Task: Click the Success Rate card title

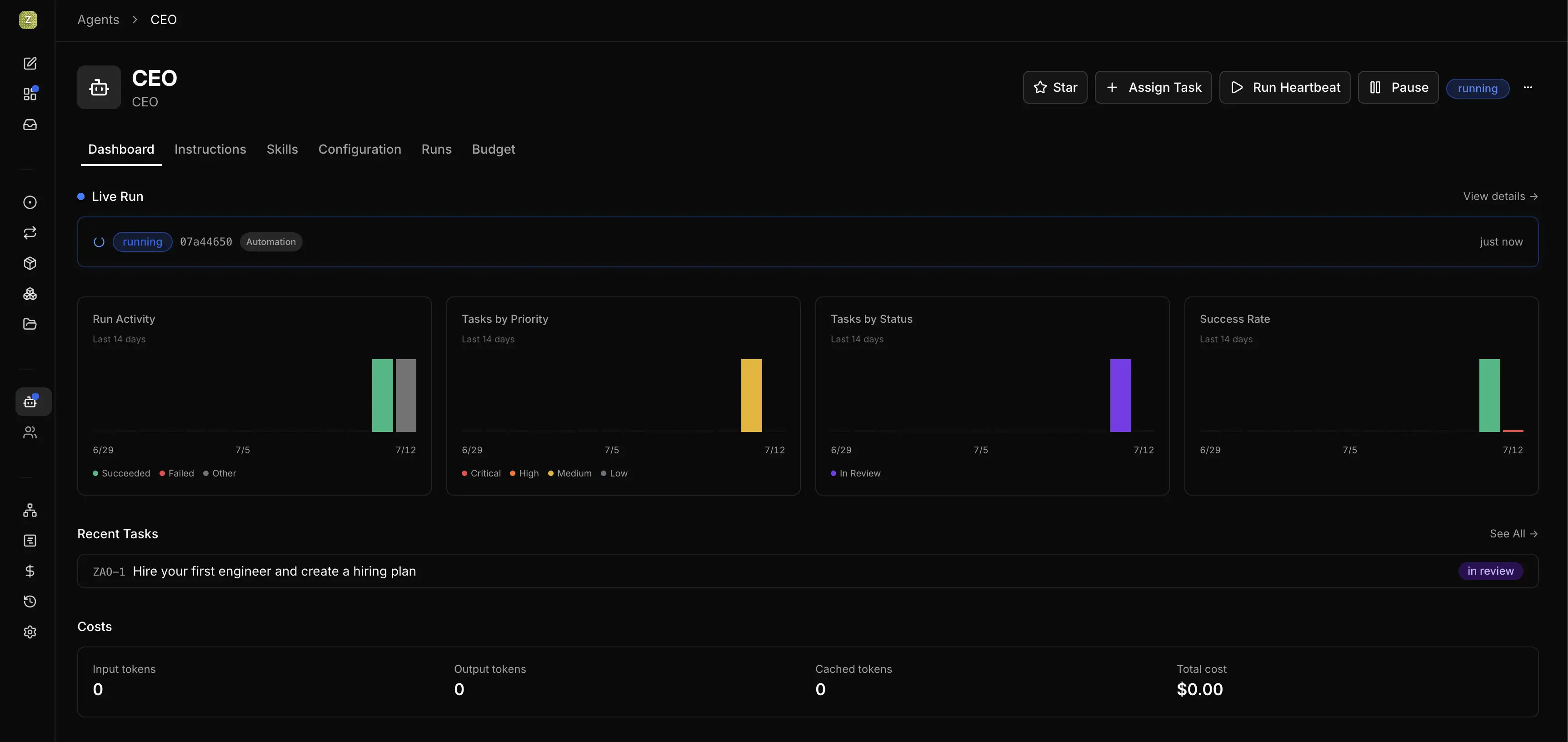Action: [1234, 319]
